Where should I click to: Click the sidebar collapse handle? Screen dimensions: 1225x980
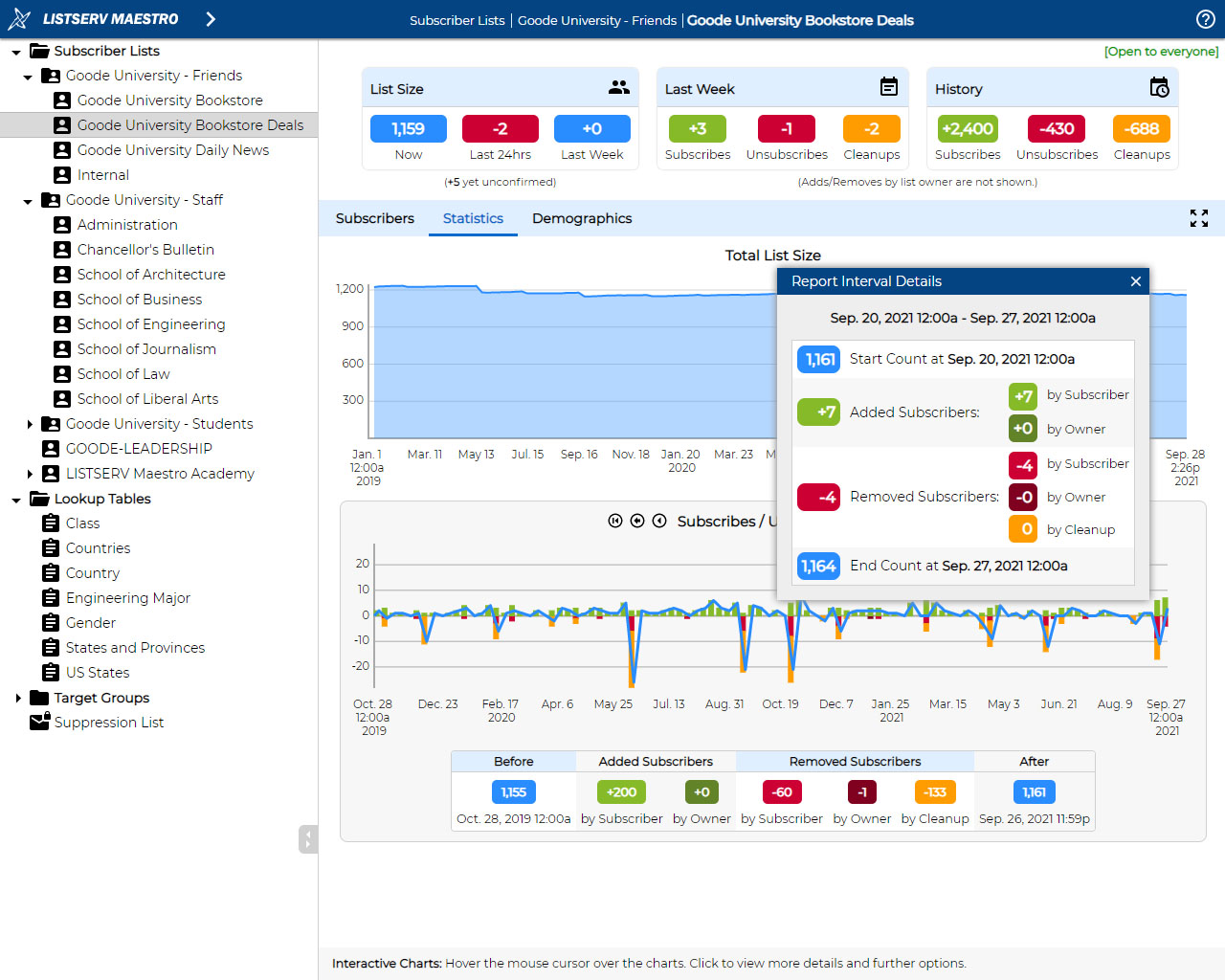click(x=308, y=839)
